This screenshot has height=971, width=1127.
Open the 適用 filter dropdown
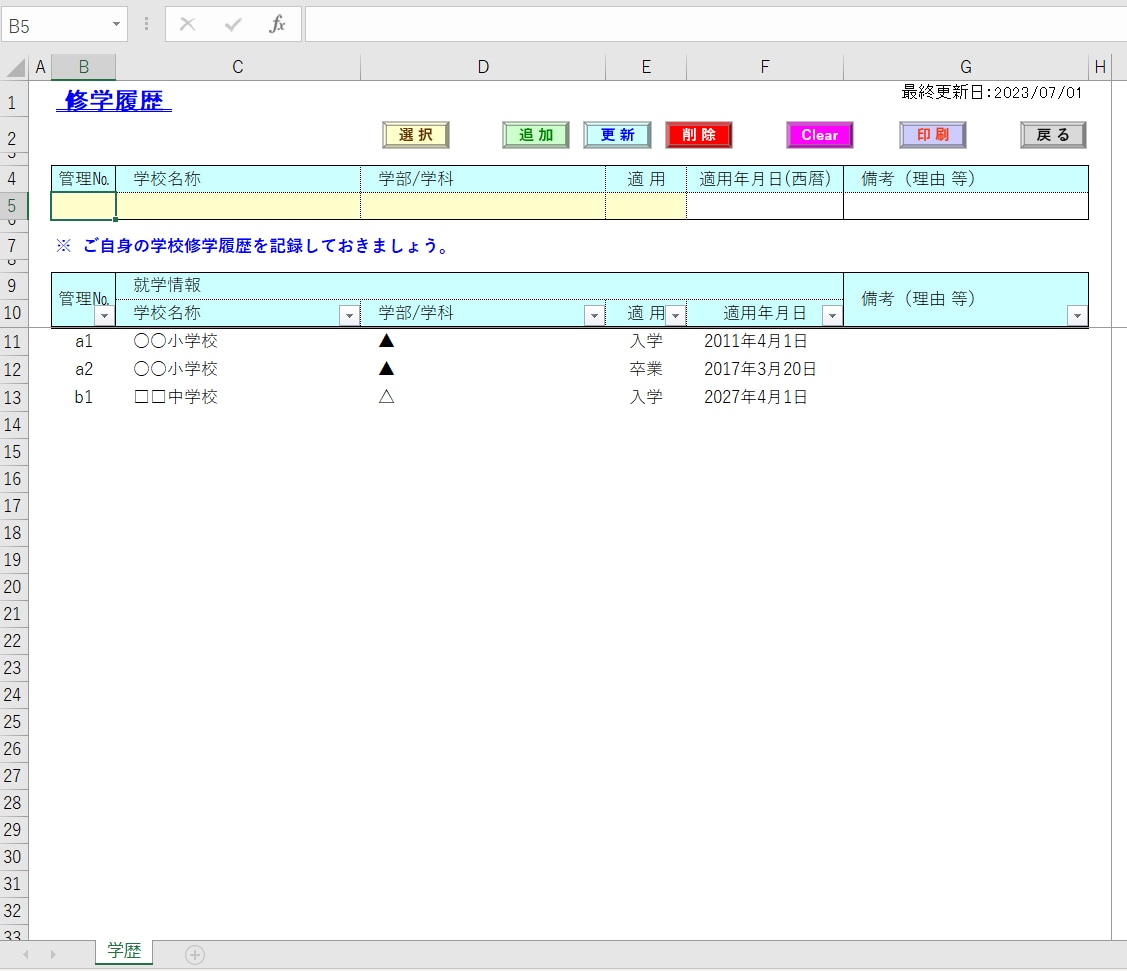676,316
